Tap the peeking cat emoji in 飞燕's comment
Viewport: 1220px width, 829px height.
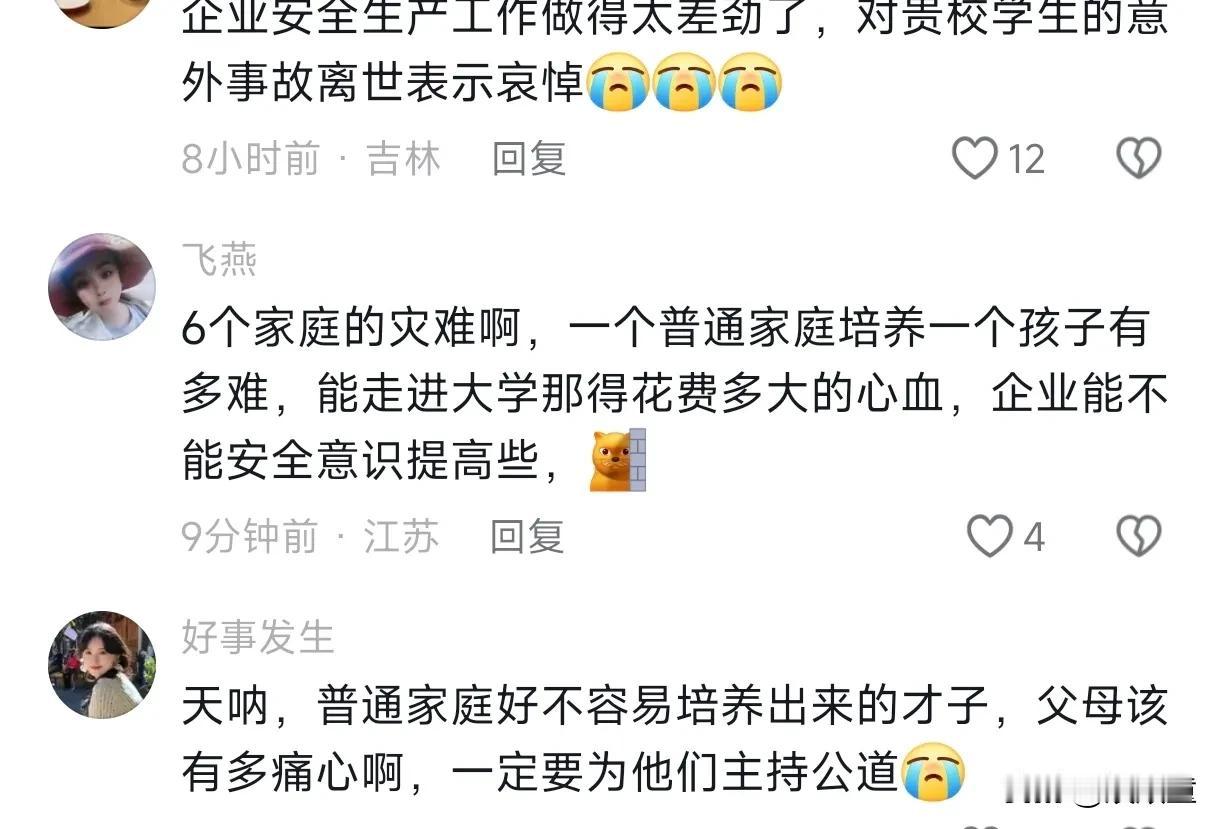[x=617, y=460]
